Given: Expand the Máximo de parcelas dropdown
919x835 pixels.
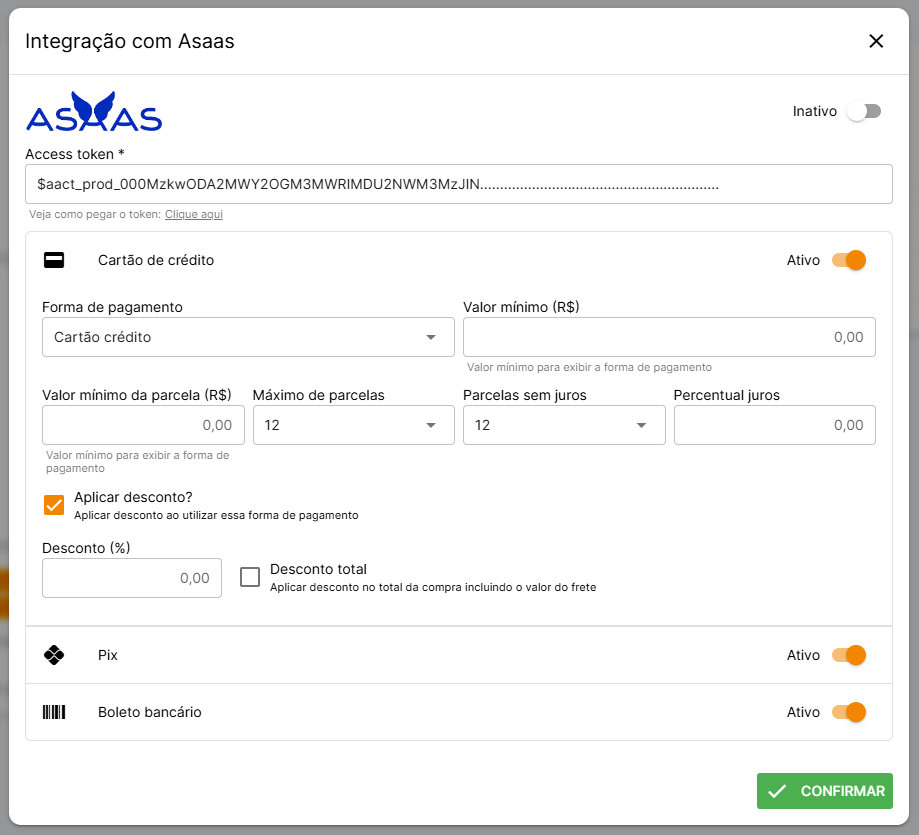Looking at the screenshot, I should click(x=352, y=425).
